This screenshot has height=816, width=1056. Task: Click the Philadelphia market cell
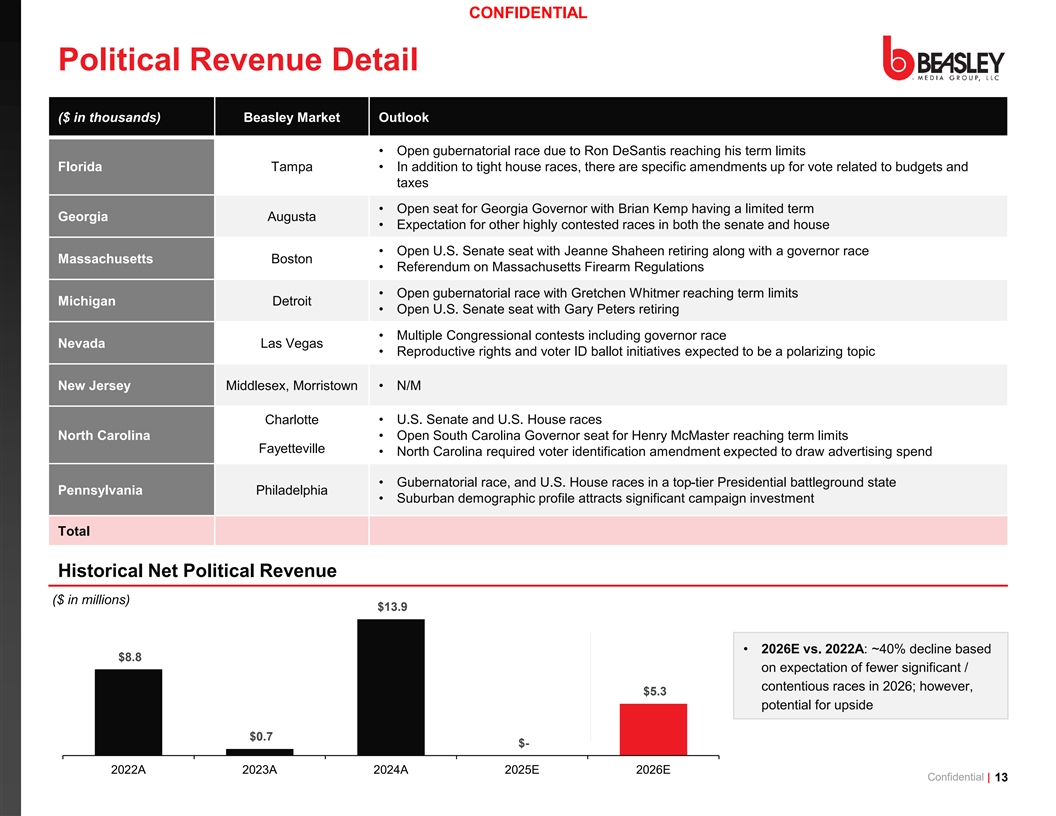point(292,490)
